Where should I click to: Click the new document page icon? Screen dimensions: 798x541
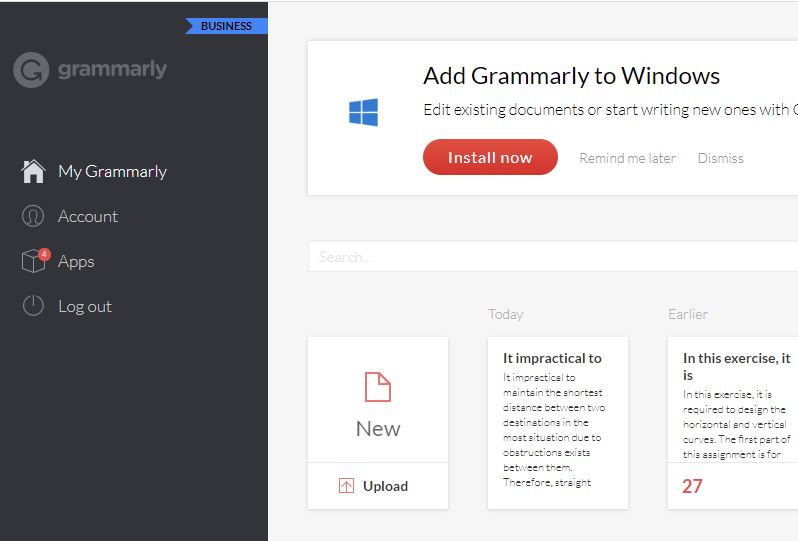(x=378, y=387)
